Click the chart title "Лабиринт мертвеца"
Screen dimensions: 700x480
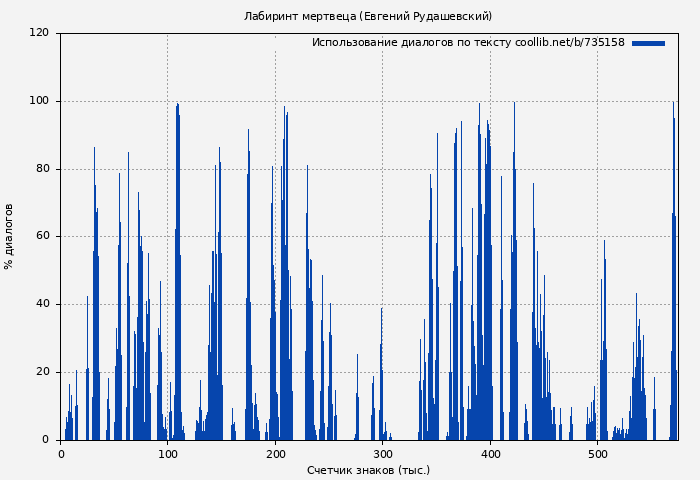pos(368,16)
